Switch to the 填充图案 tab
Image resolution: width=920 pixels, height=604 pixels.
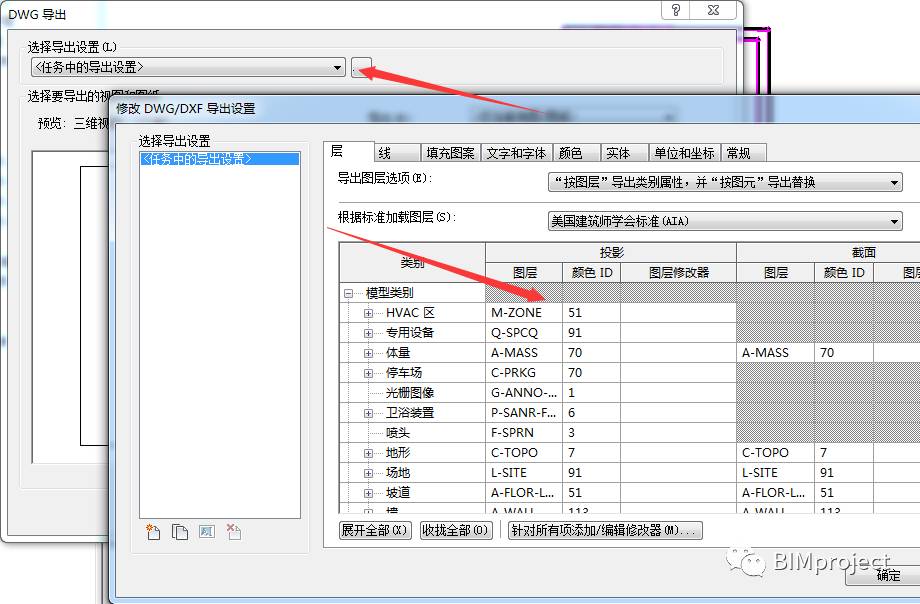450,153
